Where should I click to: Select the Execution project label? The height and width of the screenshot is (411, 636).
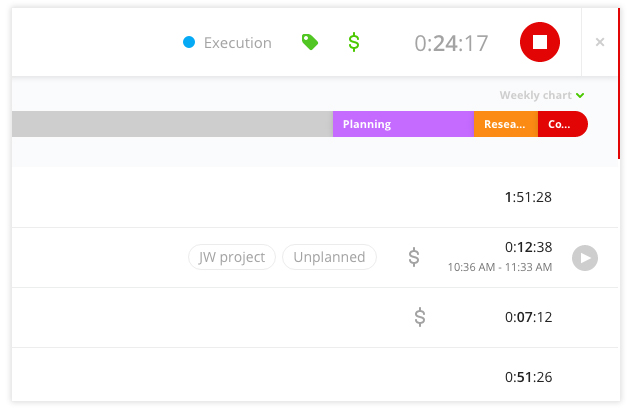tap(237, 43)
